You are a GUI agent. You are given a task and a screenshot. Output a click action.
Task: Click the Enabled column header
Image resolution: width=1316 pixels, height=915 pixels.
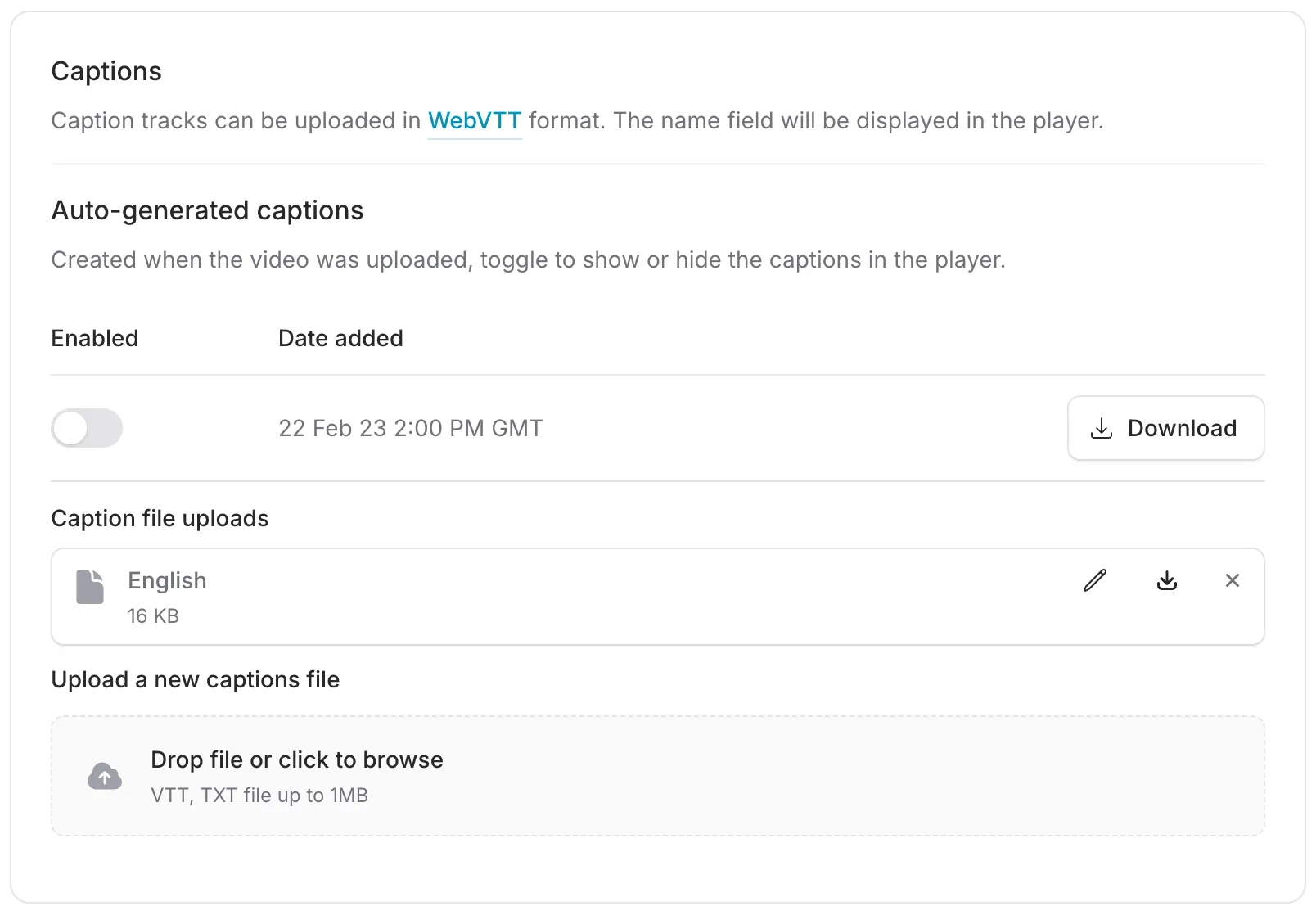pos(95,338)
